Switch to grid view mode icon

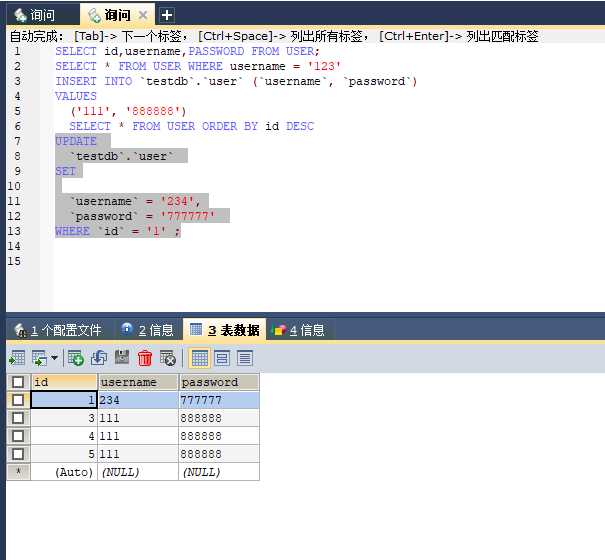199,358
